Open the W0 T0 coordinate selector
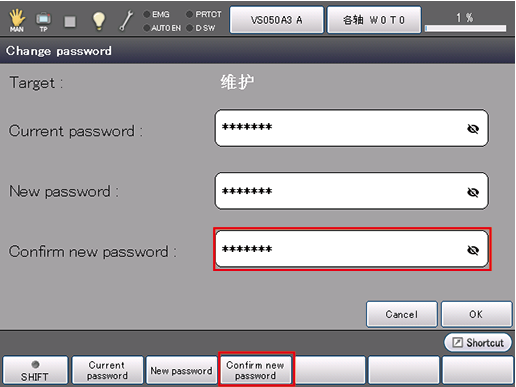516x387 pixels. point(374,20)
